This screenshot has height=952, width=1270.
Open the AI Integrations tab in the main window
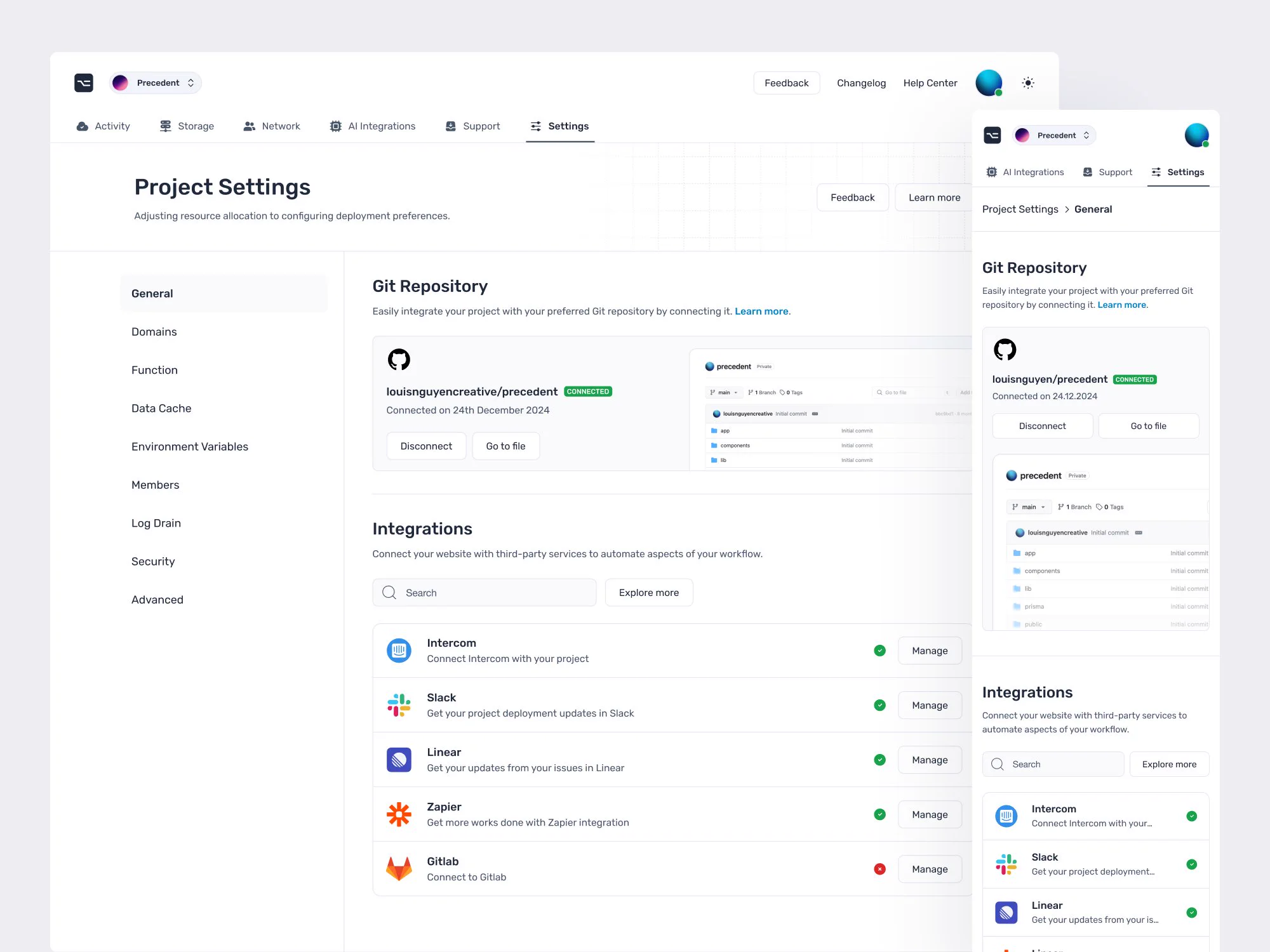(373, 126)
